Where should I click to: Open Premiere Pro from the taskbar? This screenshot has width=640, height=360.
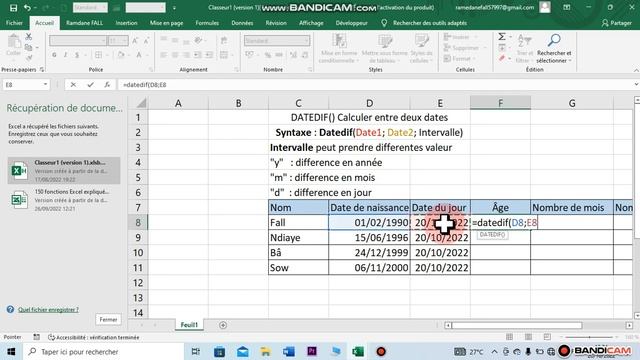click(x=312, y=351)
